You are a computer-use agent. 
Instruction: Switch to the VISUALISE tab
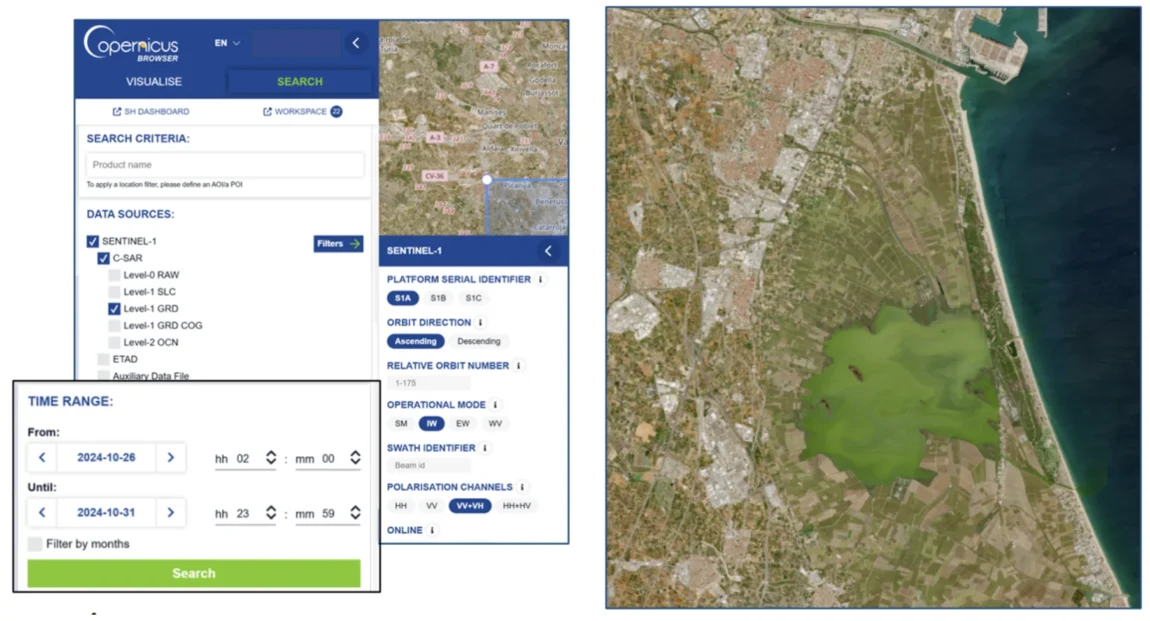point(153,81)
